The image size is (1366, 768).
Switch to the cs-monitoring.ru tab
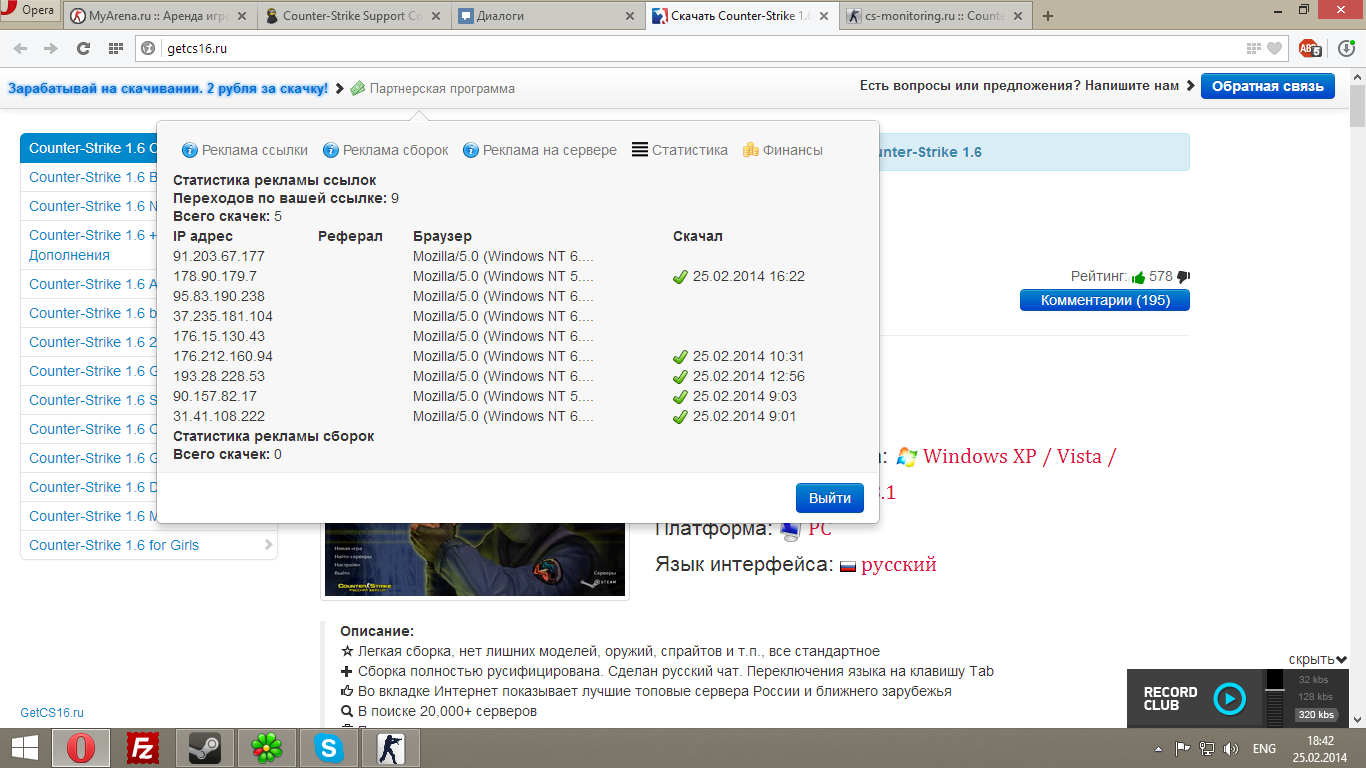(x=934, y=16)
